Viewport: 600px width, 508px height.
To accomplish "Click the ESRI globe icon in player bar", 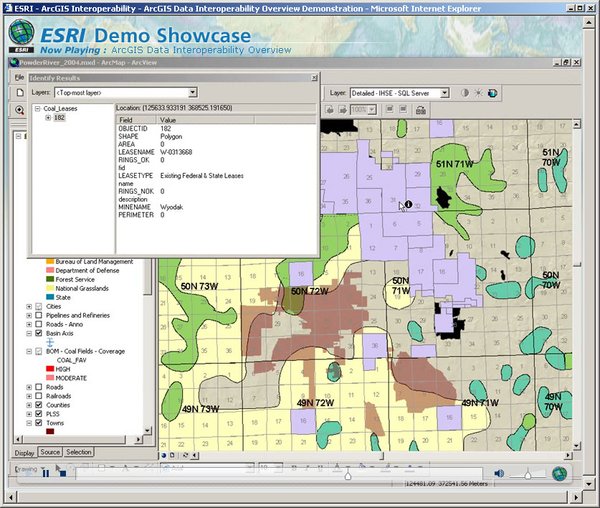I will point(559,474).
